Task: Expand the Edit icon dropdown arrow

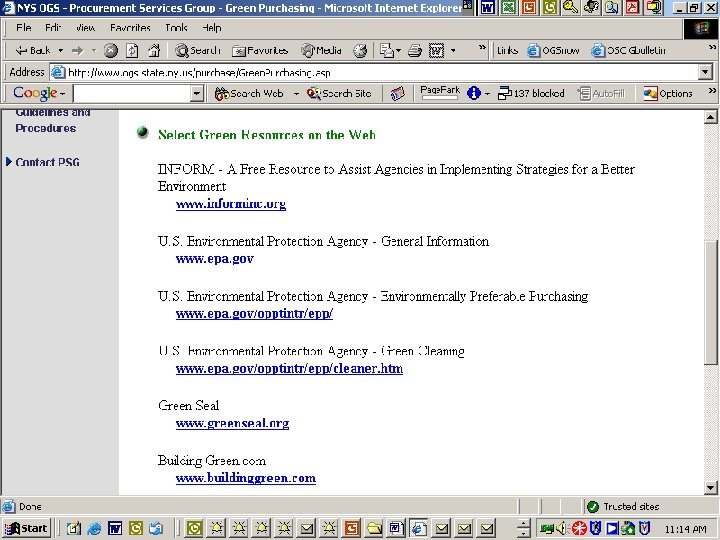Action: tap(453, 50)
